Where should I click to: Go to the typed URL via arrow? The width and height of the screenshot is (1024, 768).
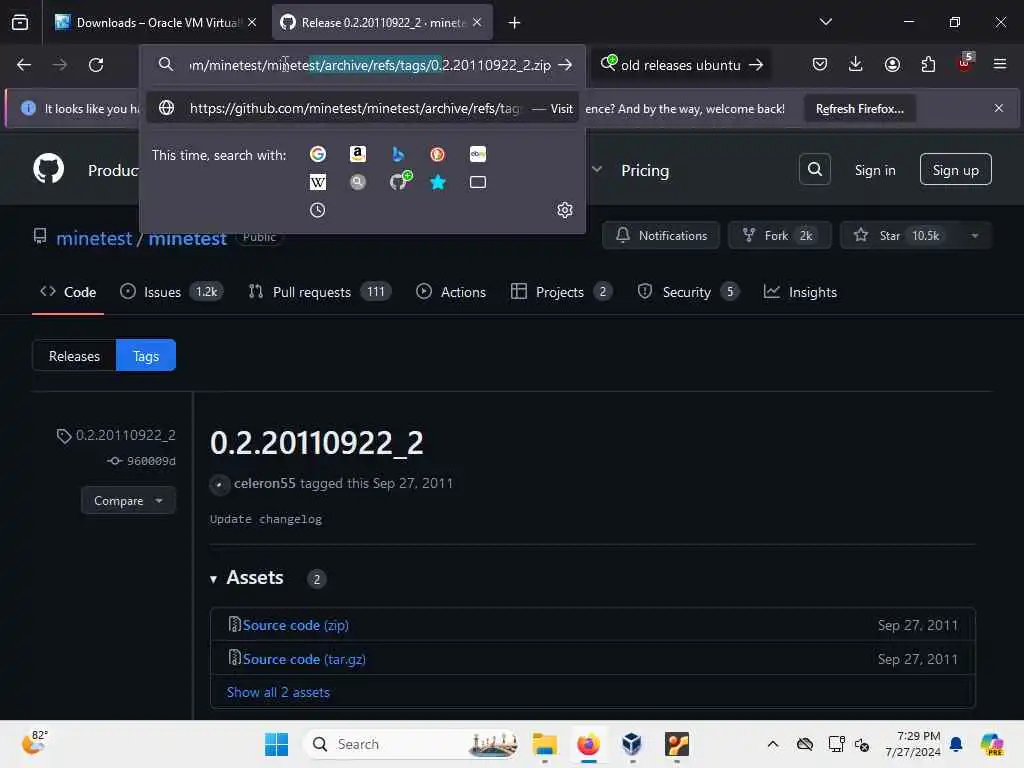click(x=566, y=65)
